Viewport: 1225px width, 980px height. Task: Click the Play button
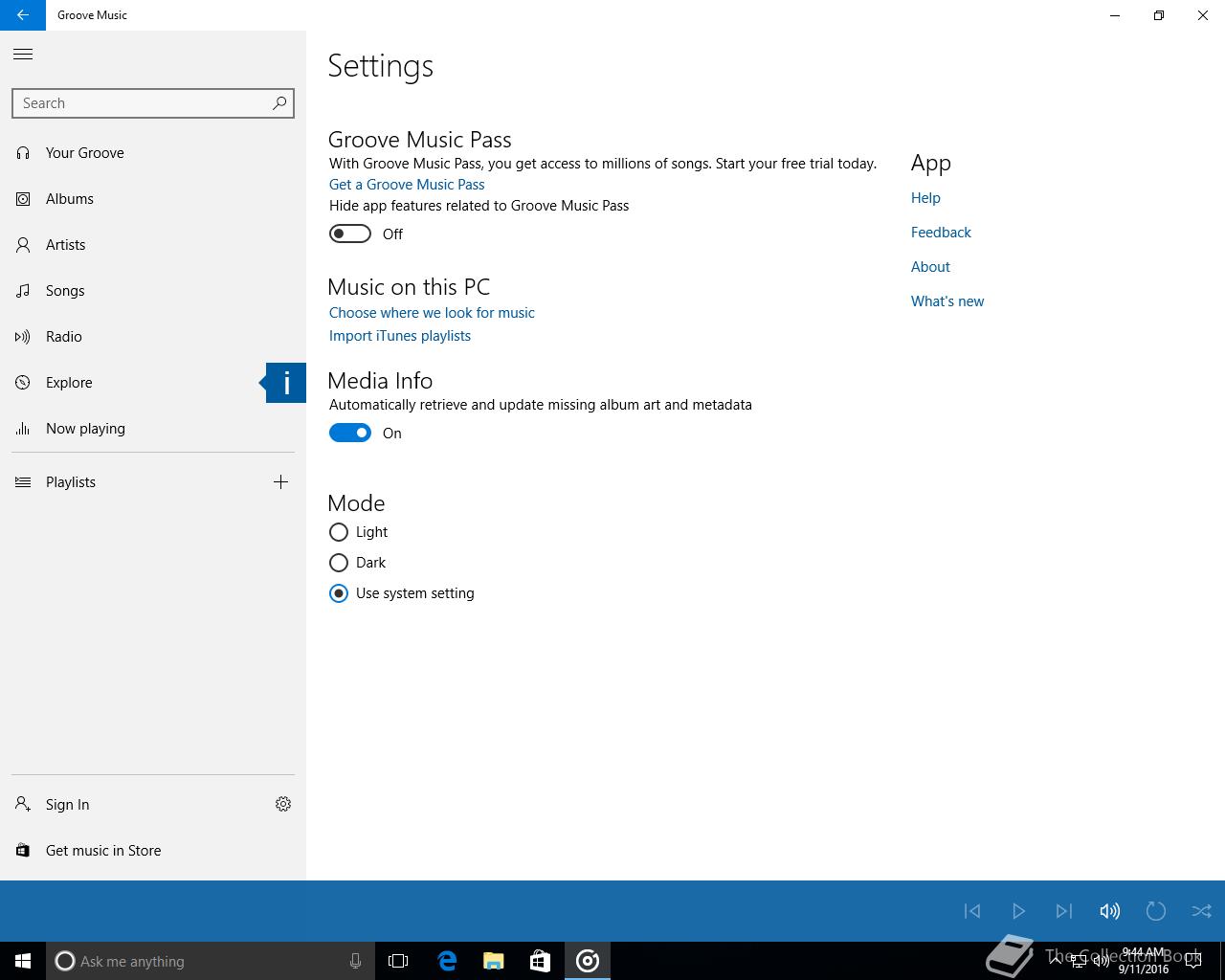pyautogui.click(x=1018, y=911)
